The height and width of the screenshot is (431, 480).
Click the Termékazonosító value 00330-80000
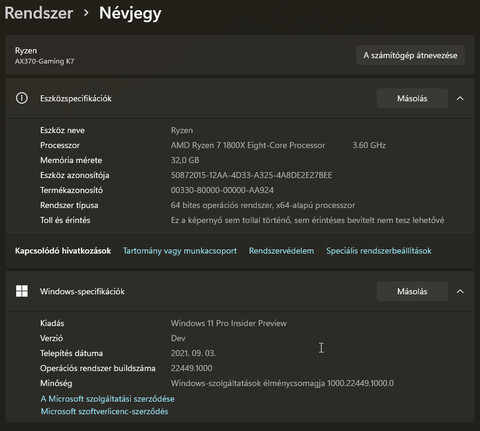tap(222, 190)
